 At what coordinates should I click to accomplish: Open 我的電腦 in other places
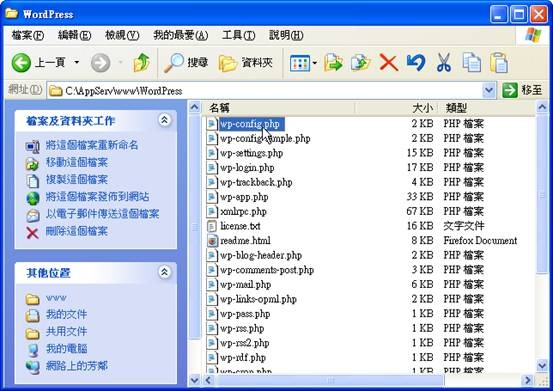tap(66, 349)
